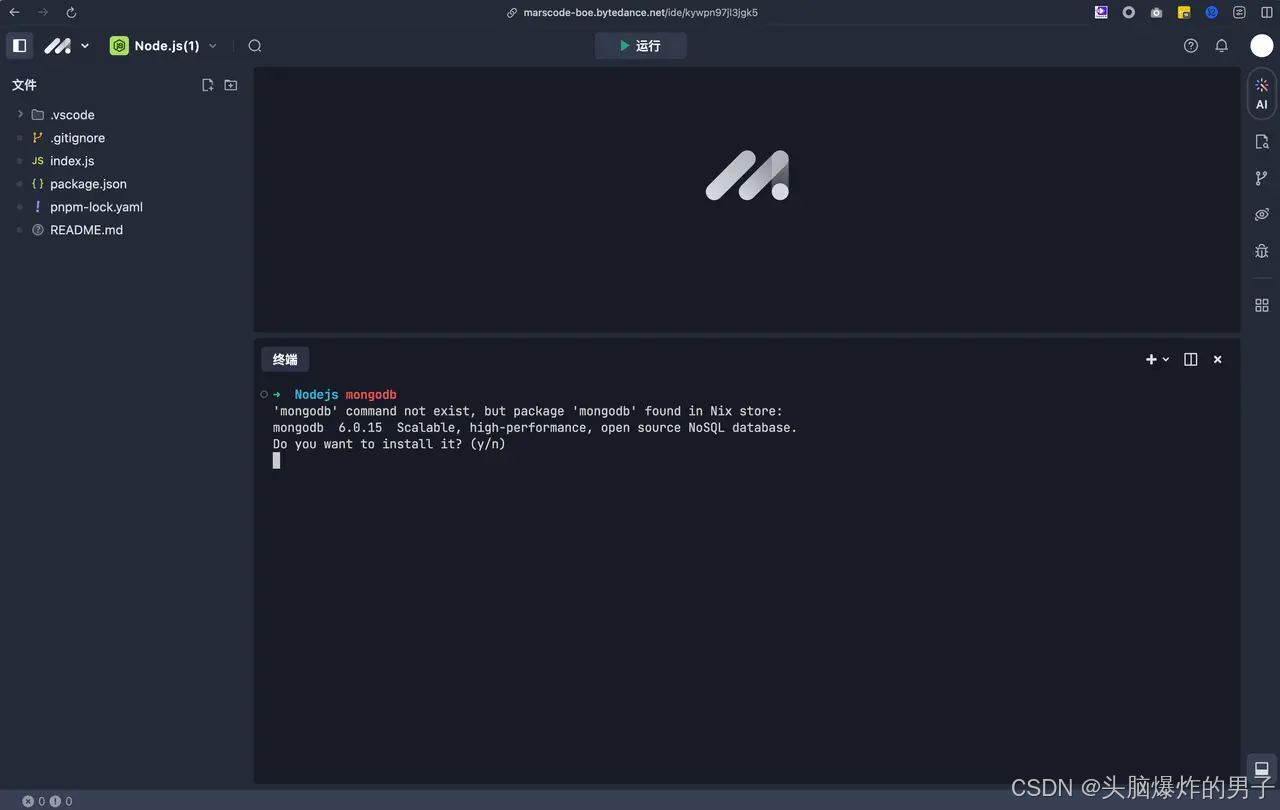Open the source control (git) panel
The height and width of the screenshot is (810, 1280).
[1261, 177]
